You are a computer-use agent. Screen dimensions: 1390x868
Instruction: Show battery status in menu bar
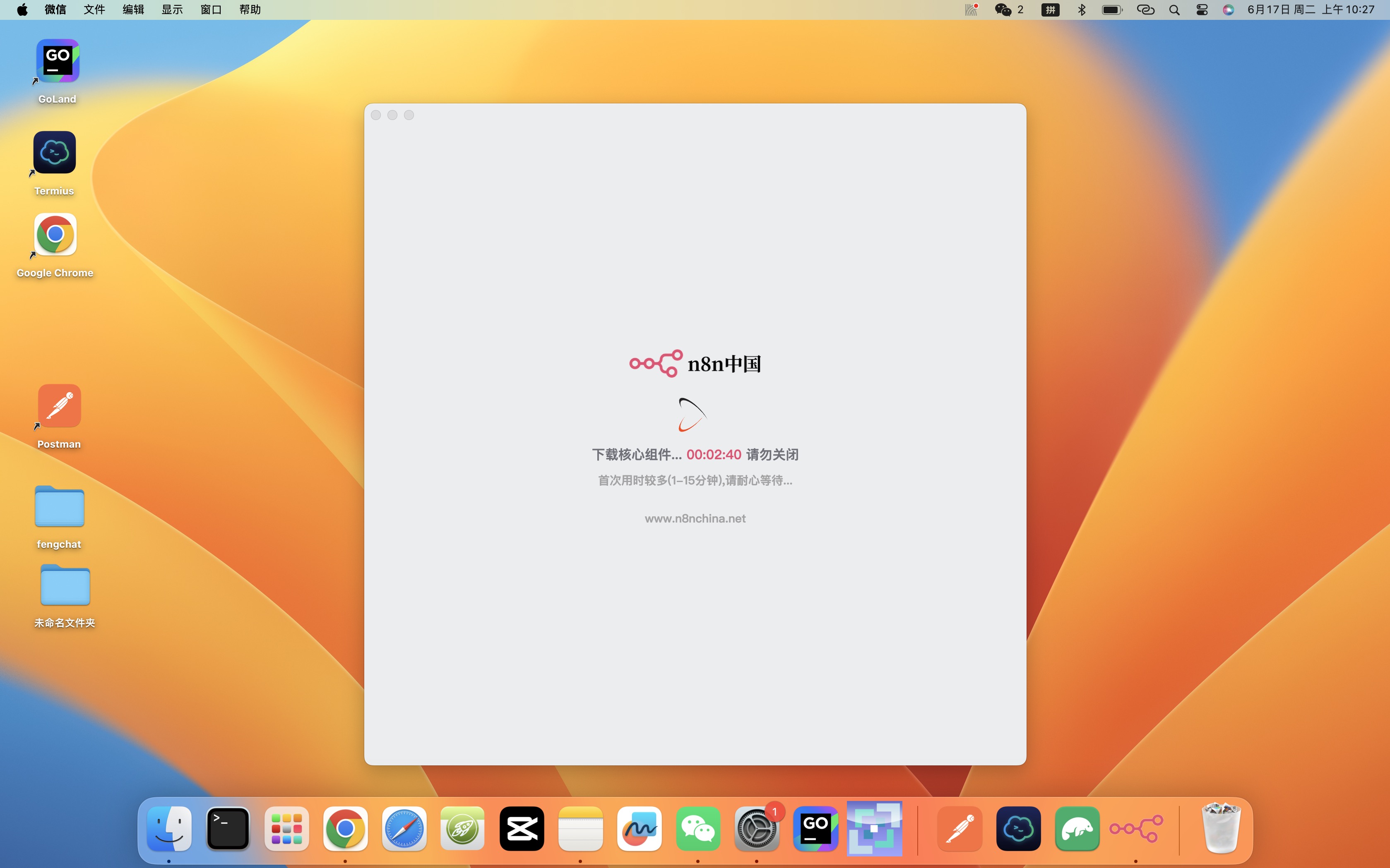(x=1112, y=10)
